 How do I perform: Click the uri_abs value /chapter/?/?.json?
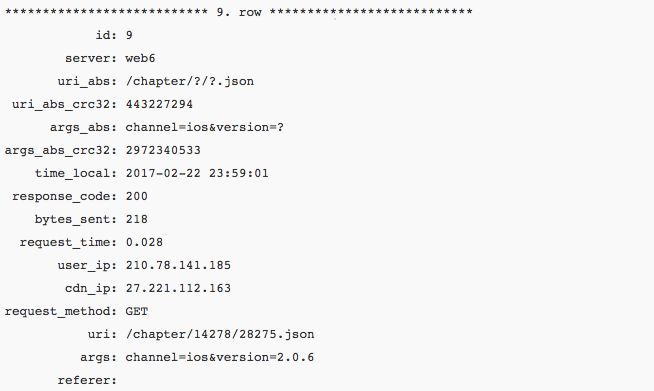point(190,81)
